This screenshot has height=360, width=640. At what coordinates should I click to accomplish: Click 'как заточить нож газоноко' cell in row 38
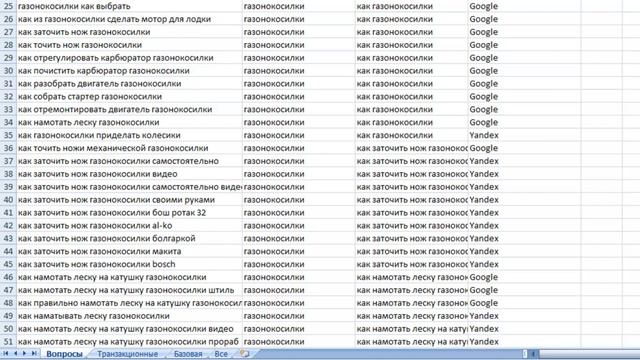tap(411, 174)
